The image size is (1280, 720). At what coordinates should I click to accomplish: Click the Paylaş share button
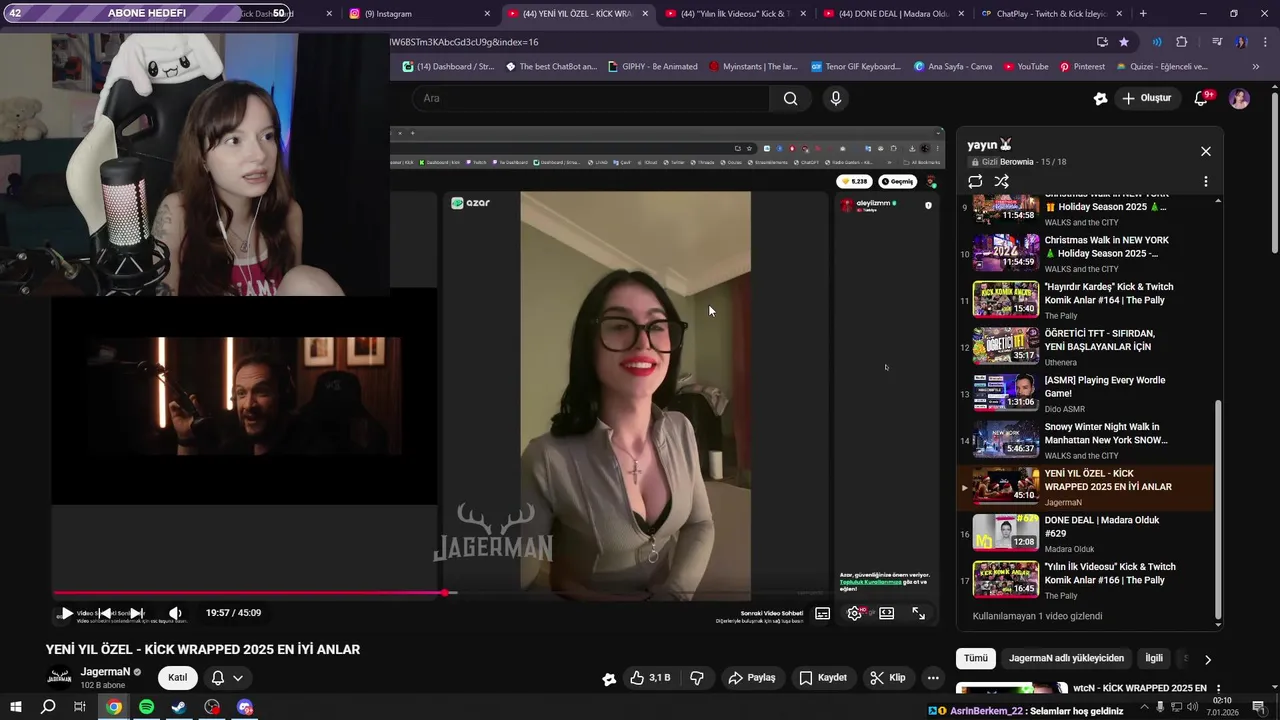coord(752,678)
